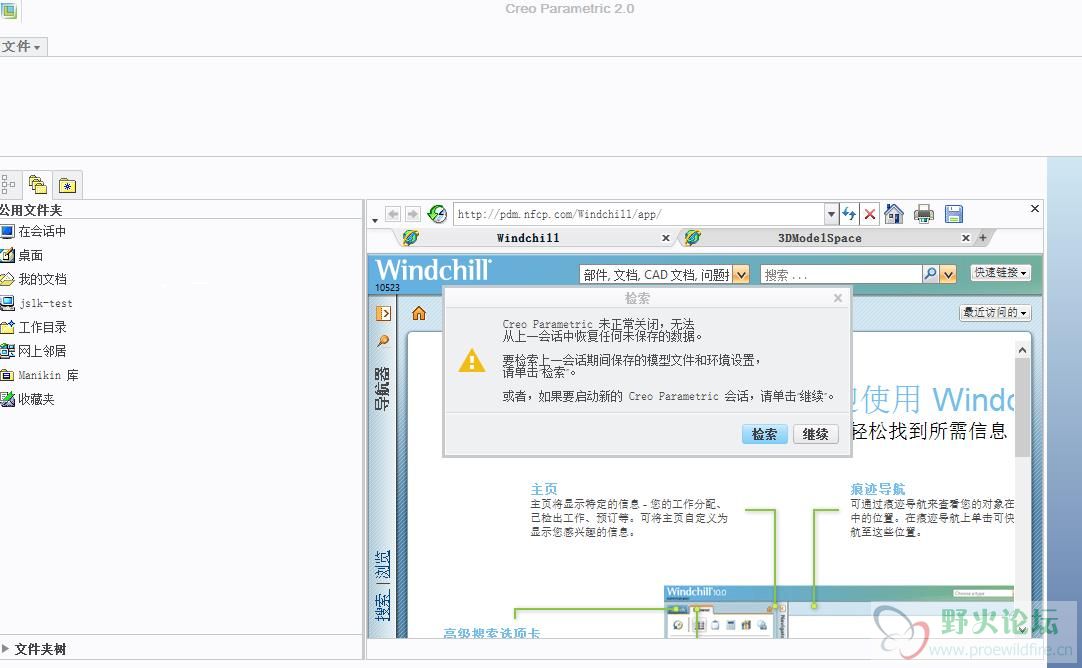Open 我的文档 folder entry

click(x=35, y=279)
